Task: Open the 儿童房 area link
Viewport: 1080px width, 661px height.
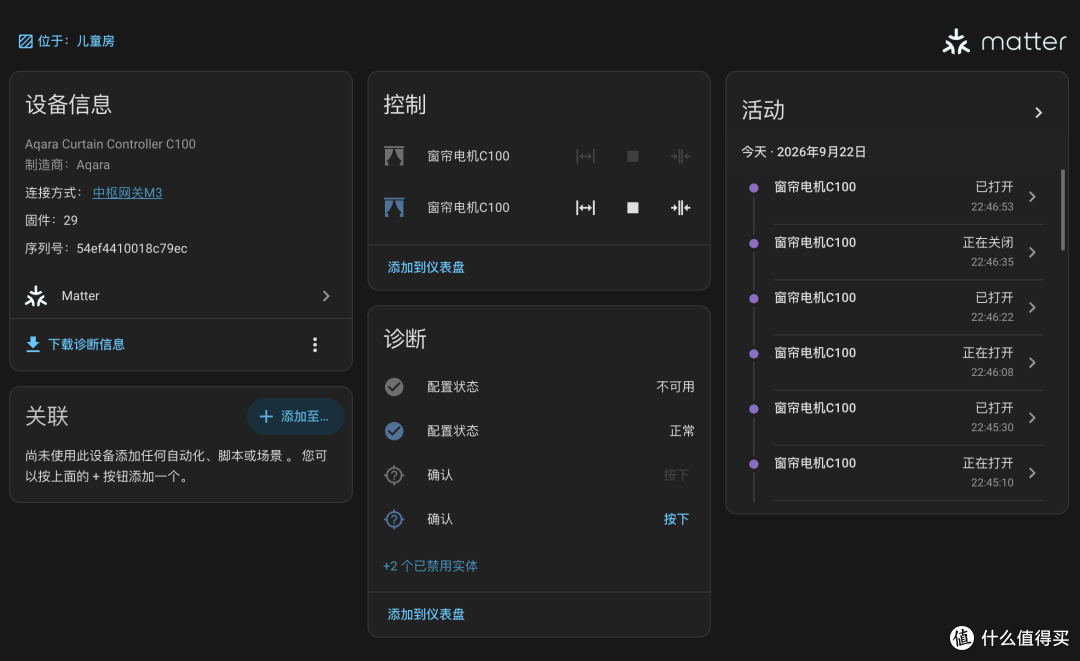Action: tap(95, 41)
